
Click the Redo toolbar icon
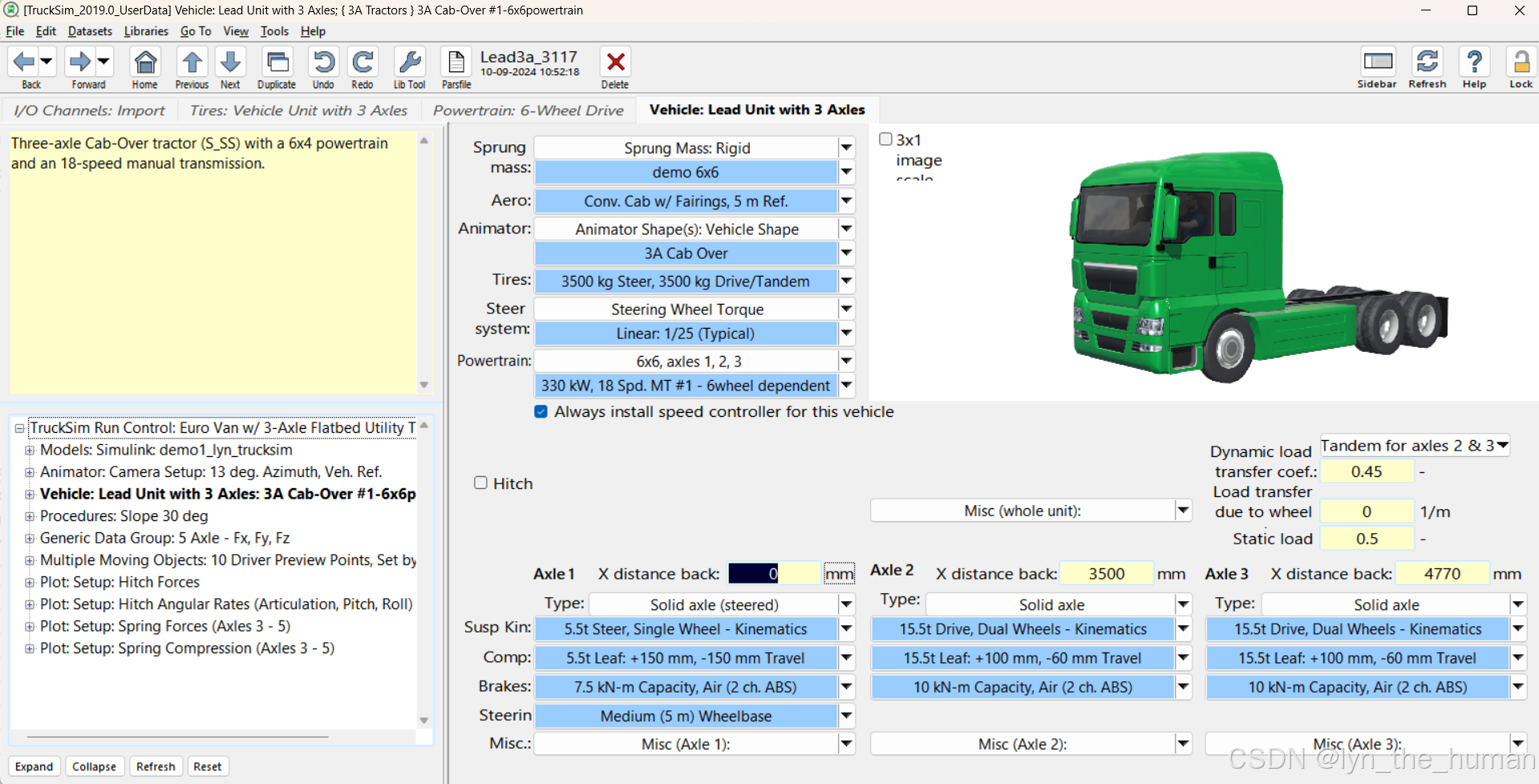click(362, 62)
